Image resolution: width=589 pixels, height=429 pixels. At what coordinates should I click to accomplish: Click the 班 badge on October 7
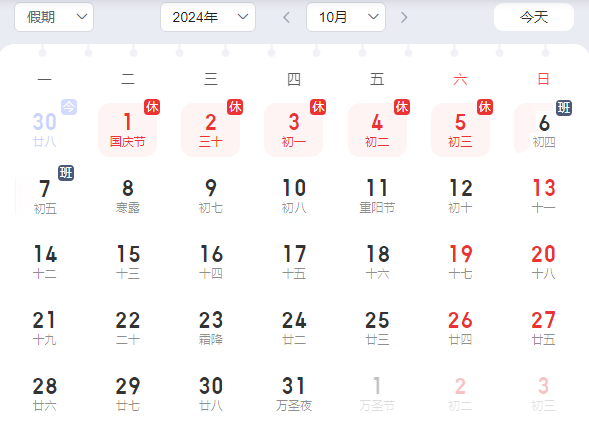tap(66, 173)
